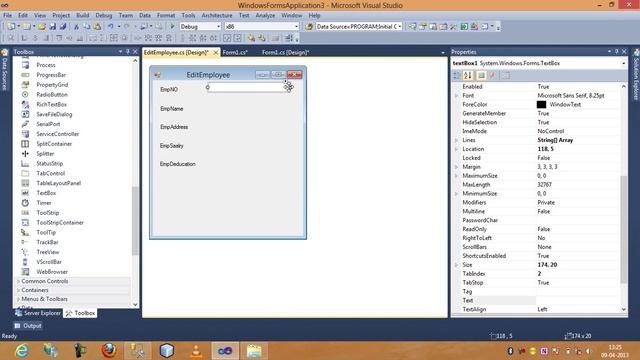Click the New Project toolbar icon
This screenshot has width=640, height=360.
[11, 27]
